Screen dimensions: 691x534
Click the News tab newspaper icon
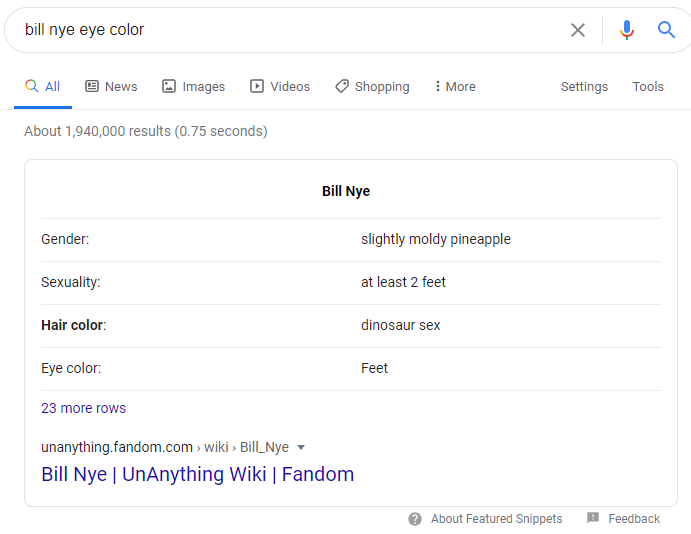92,86
